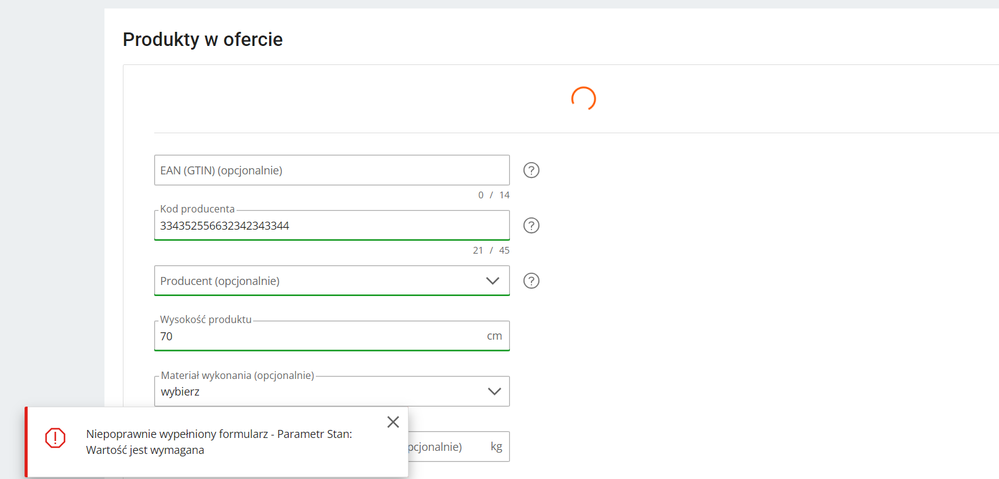Click the 21 / 45 character counter

(x=491, y=250)
